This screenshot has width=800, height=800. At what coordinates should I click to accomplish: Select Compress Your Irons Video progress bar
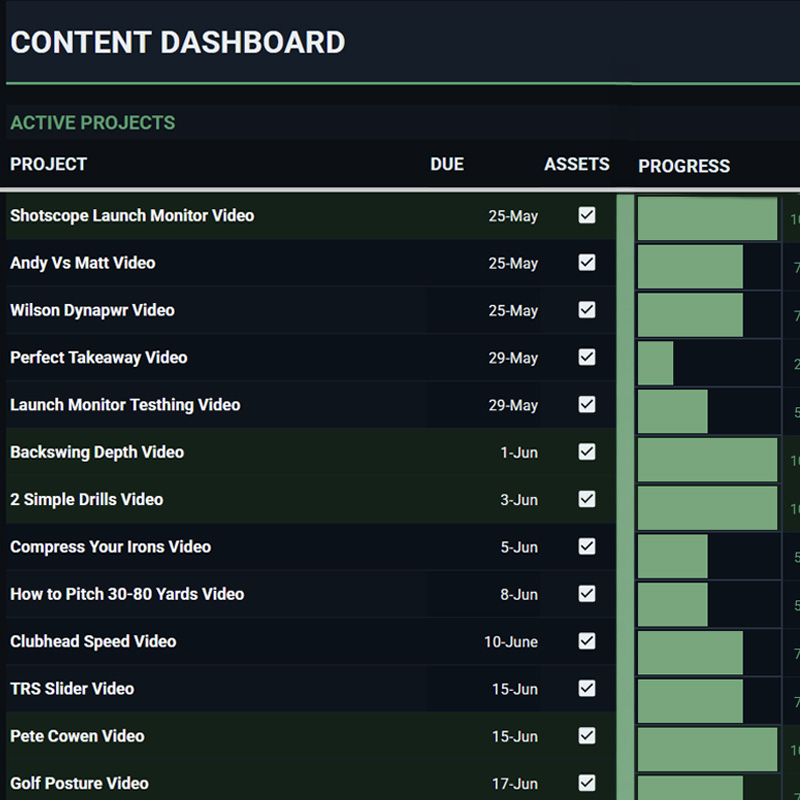click(x=672, y=556)
